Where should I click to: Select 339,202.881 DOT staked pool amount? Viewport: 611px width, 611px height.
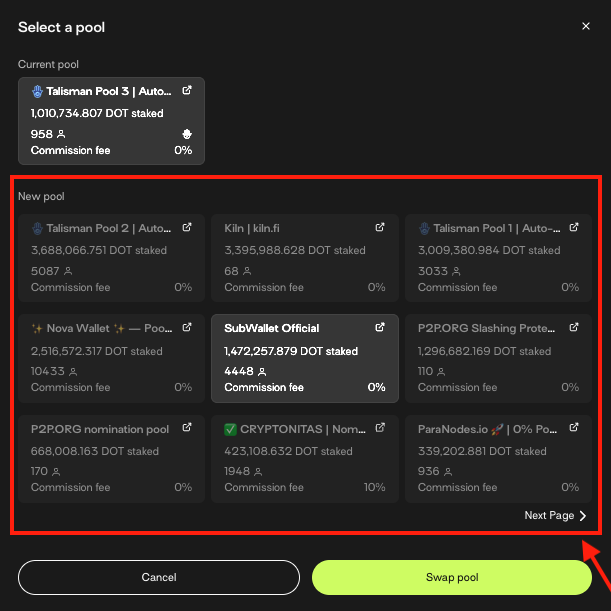(x=482, y=451)
